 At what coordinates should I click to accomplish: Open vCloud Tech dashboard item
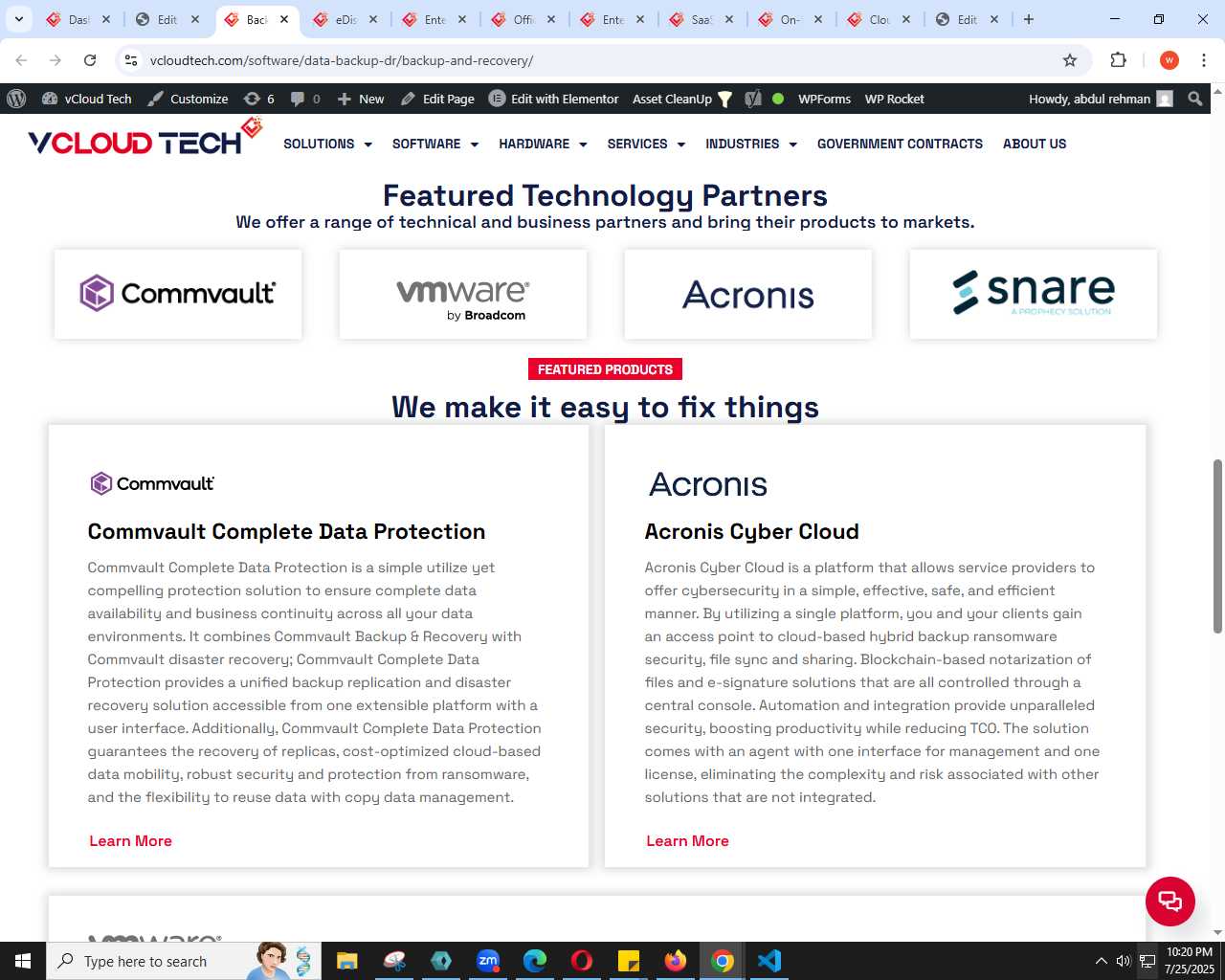pyautogui.click(x=87, y=99)
